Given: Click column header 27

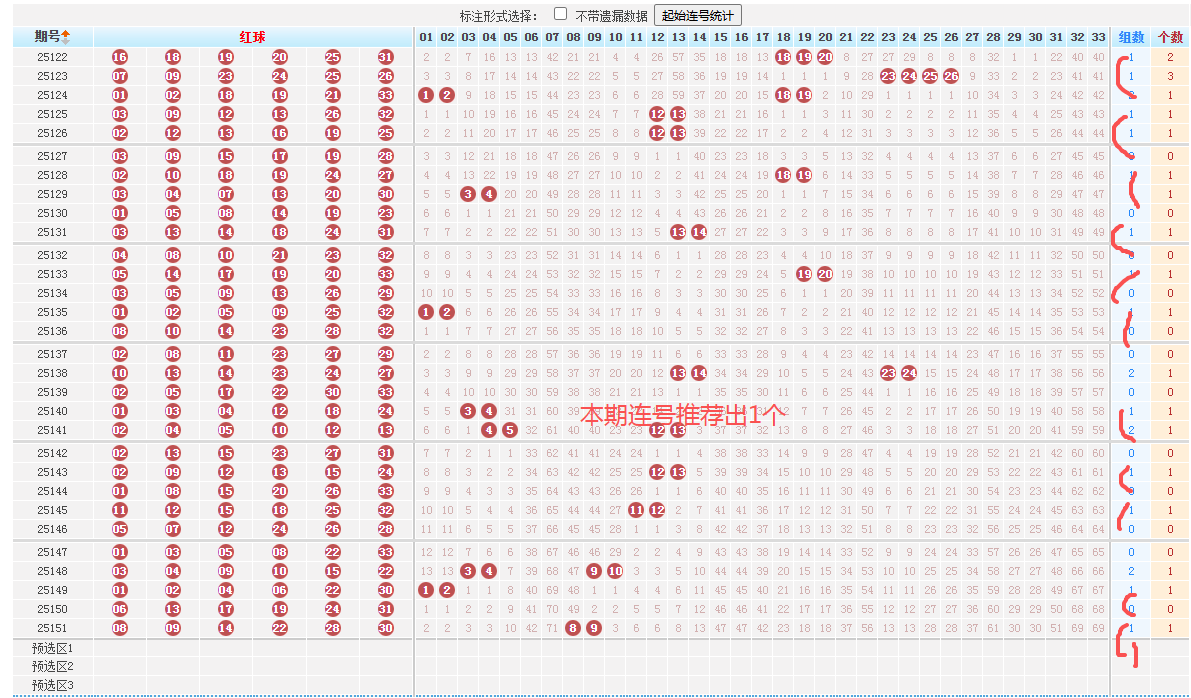Looking at the screenshot, I should point(972,36).
